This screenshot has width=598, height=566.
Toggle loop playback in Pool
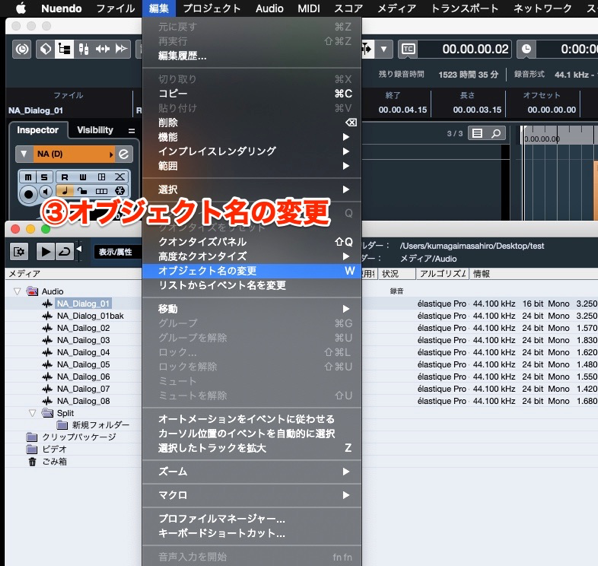pos(64,252)
